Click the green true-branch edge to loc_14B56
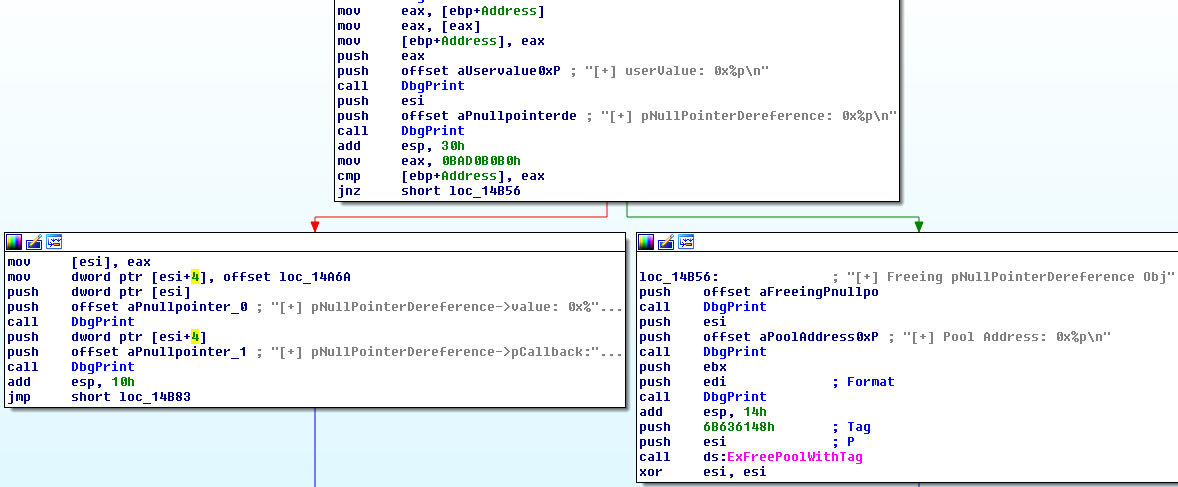The height and width of the screenshot is (487, 1178). coord(772,217)
